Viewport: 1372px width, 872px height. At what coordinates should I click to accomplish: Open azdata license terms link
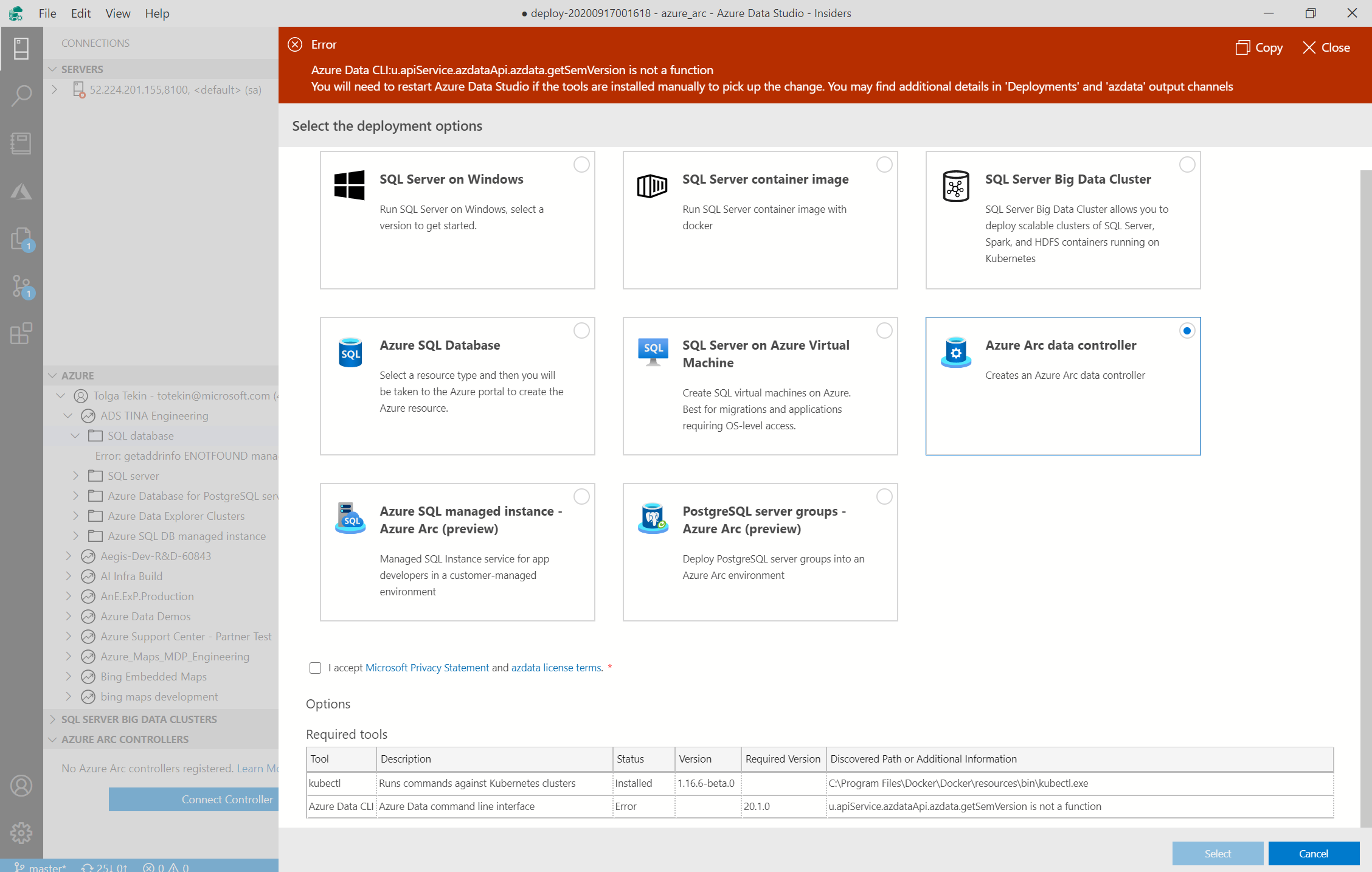[556, 668]
